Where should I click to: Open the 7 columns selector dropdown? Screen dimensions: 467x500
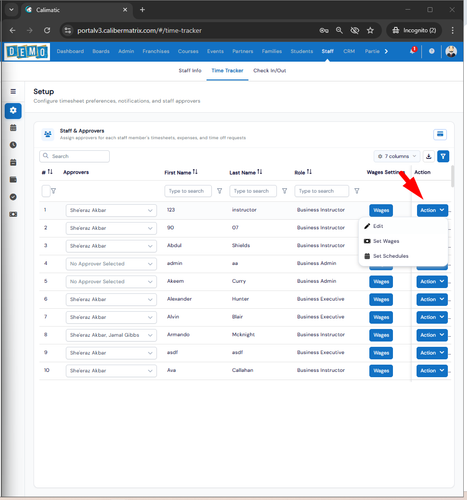click(x=397, y=156)
